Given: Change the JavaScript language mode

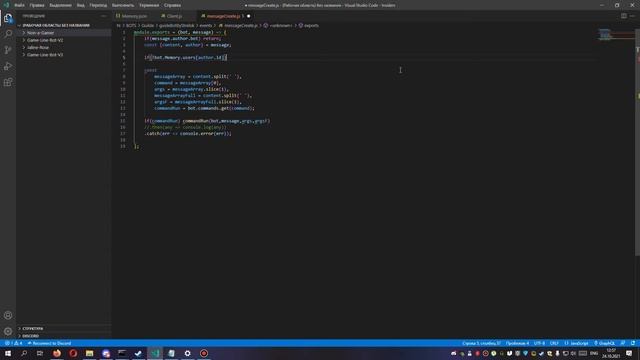Looking at the screenshot, I should pyautogui.click(x=576, y=343).
